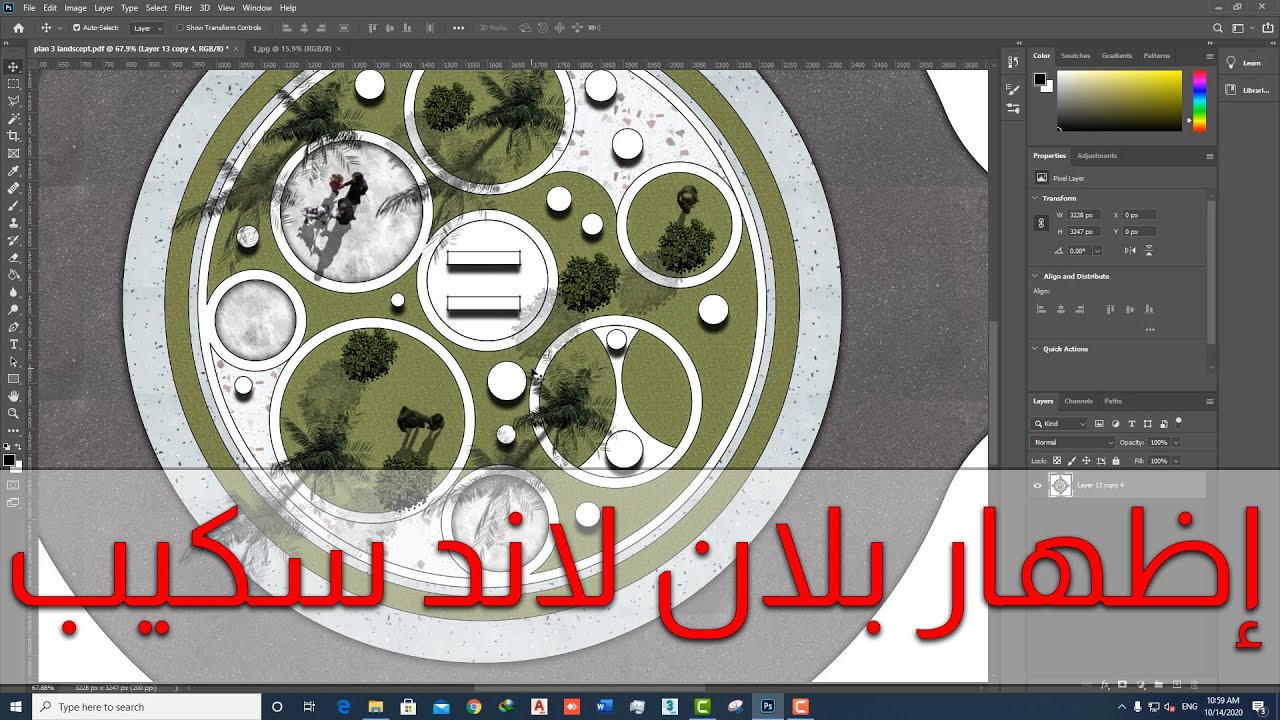This screenshot has width=1280, height=720.
Task: Select the Paint Bucket tool
Action: coord(13,275)
